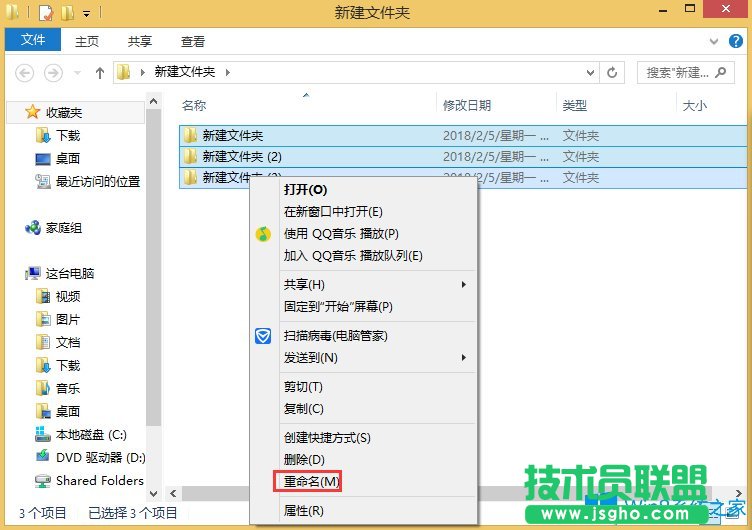Choose 在新窗口中打开(E) from context menu
The image size is (752, 530).
point(333,212)
